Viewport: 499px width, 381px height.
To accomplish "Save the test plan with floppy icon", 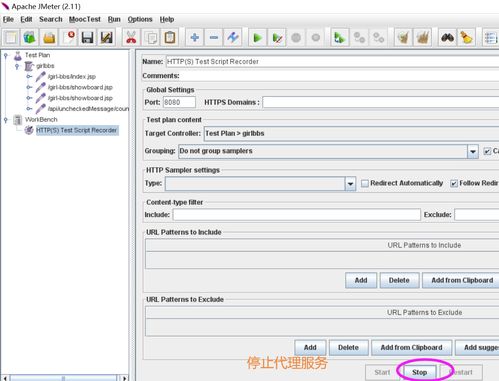I will pos(87,37).
